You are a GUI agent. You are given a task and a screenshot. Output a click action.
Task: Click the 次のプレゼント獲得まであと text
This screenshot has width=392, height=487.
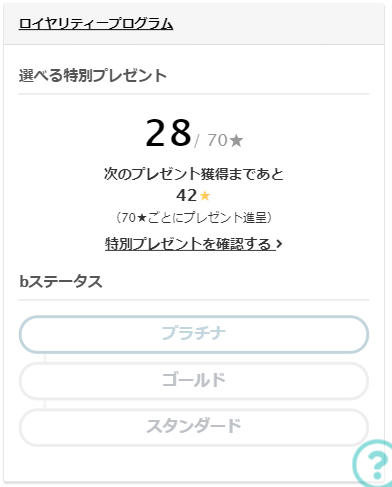tap(194, 174)
